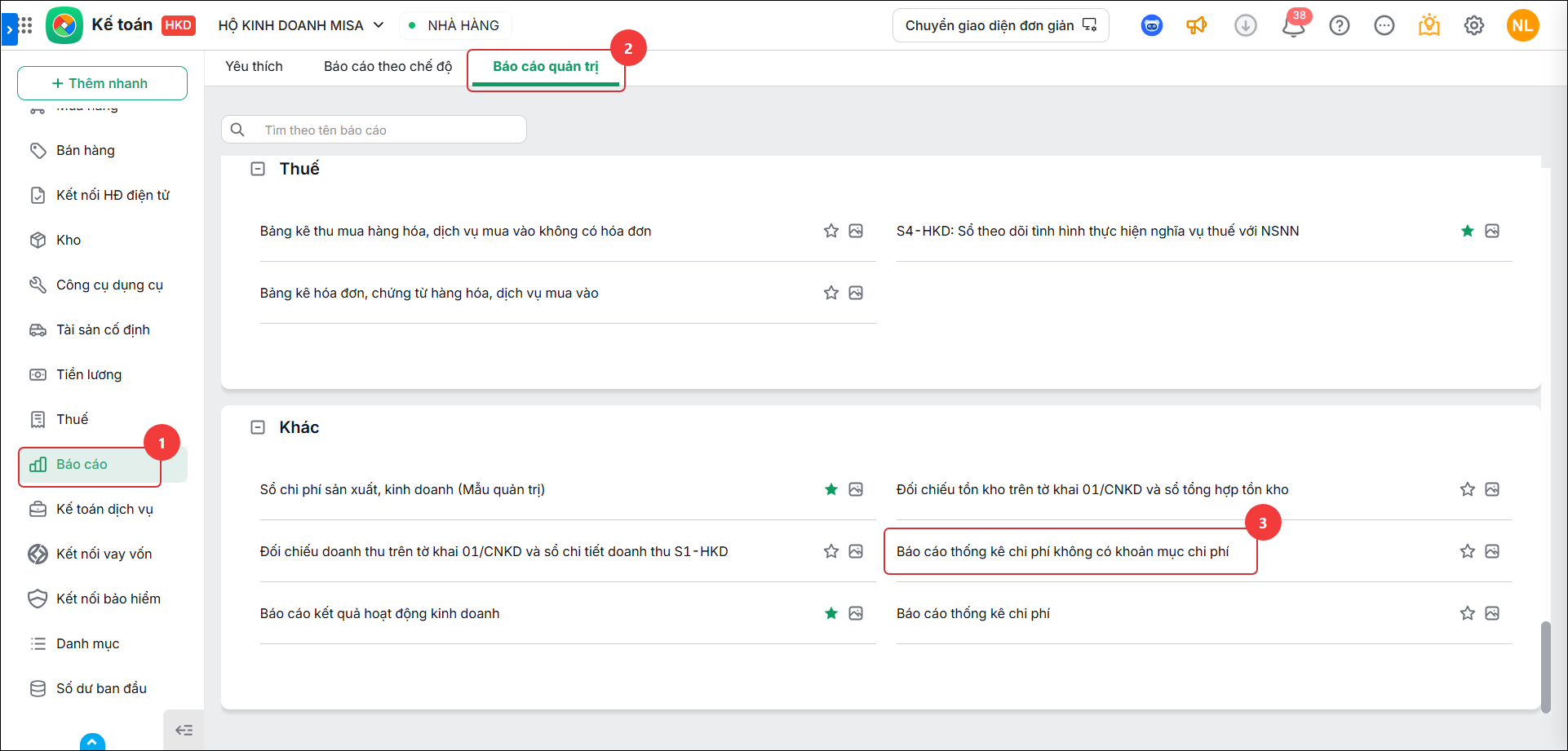Unfavorite S4-HKD report green star
Screen dimensions: 1568x751
coord(1468,231)
